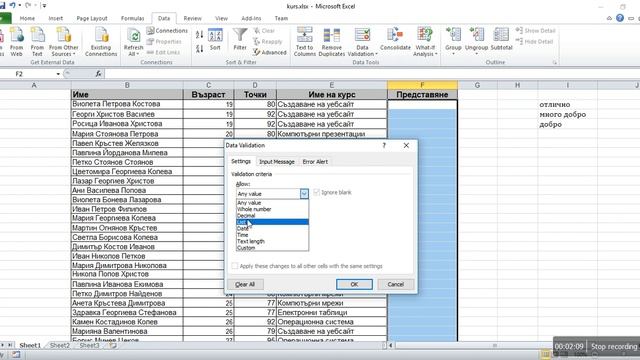The width and height of the screenshot is (640, 360).
Task: Click the Consolidate icon
Action: [395, 40]
